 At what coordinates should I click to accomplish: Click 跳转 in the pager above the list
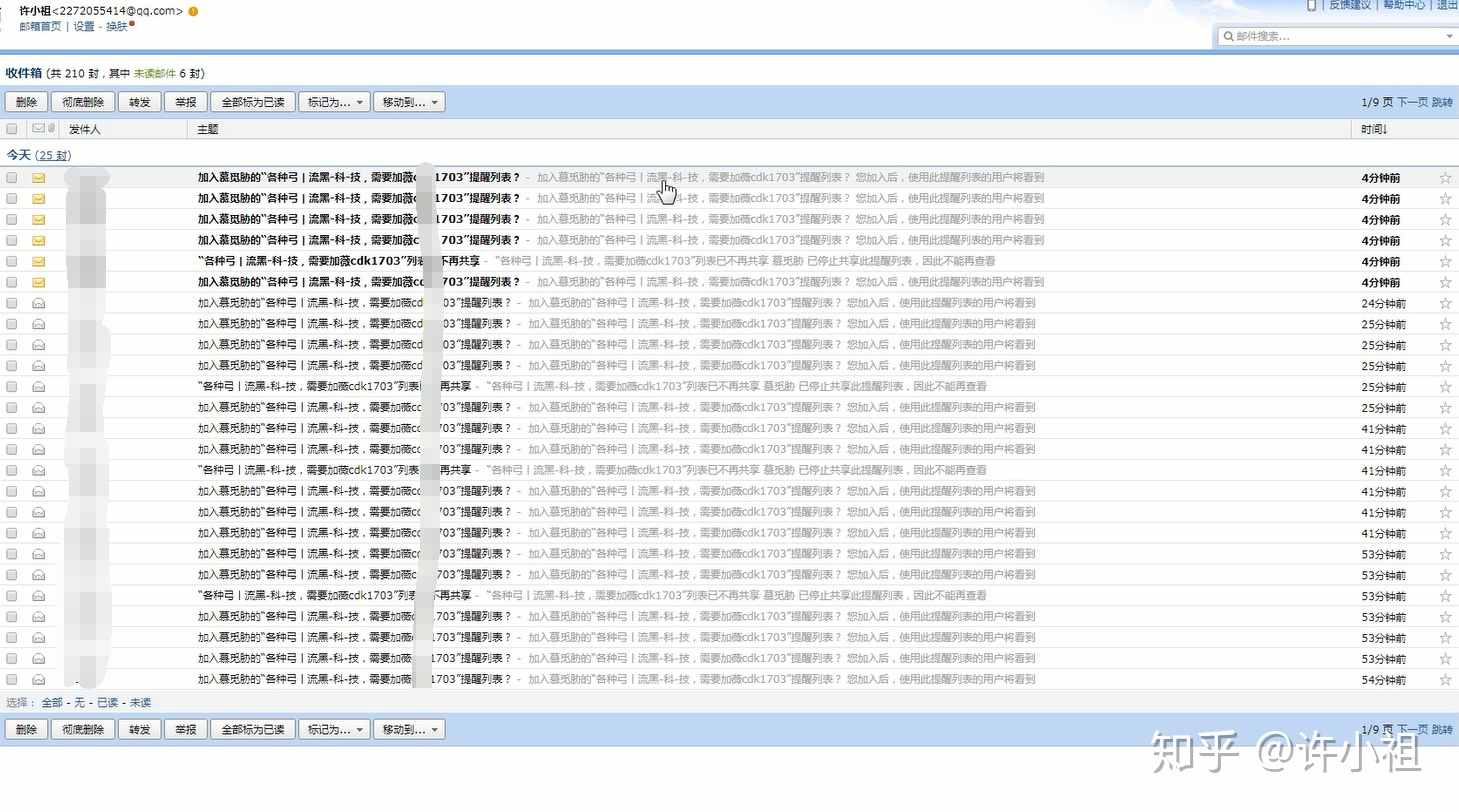coord(1442,102)
